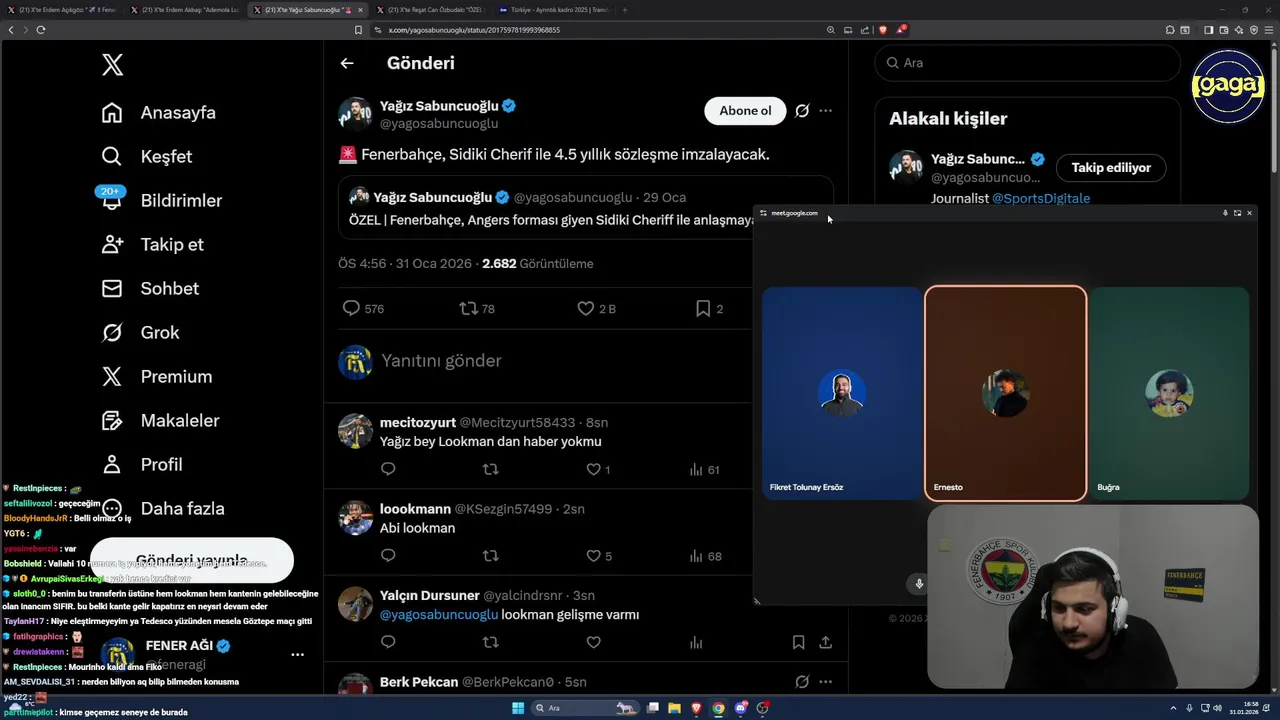Bookmark the main post showing 2

tap(703, 309)
